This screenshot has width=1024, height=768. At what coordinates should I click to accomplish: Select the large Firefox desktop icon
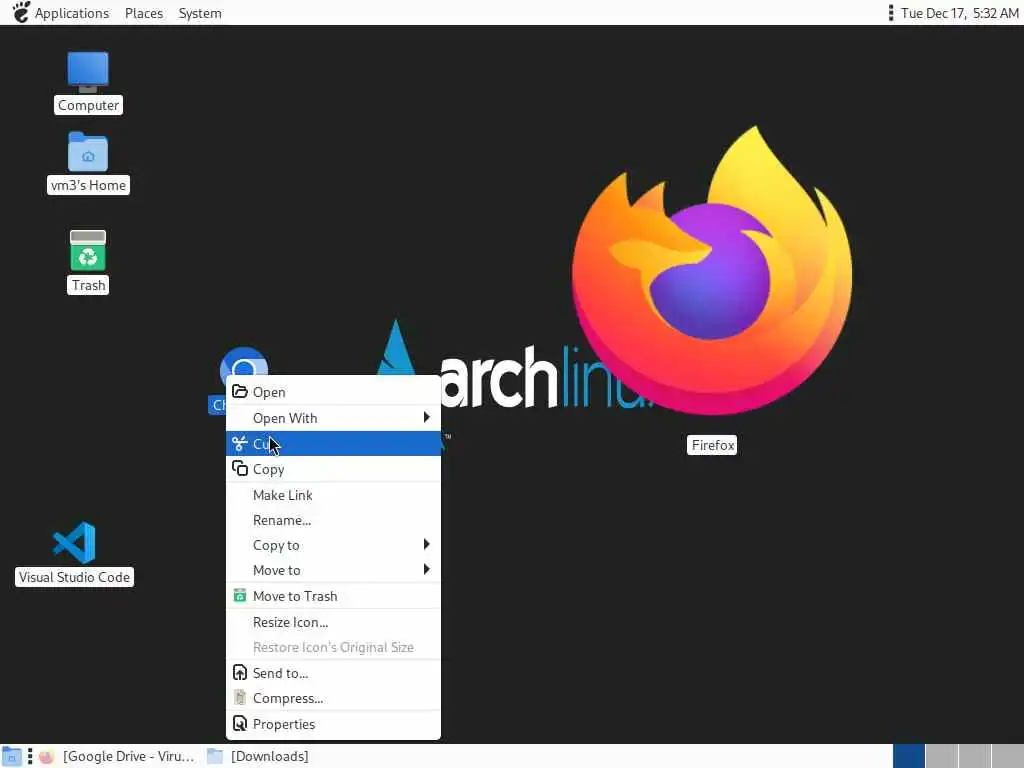click(712, 270)
